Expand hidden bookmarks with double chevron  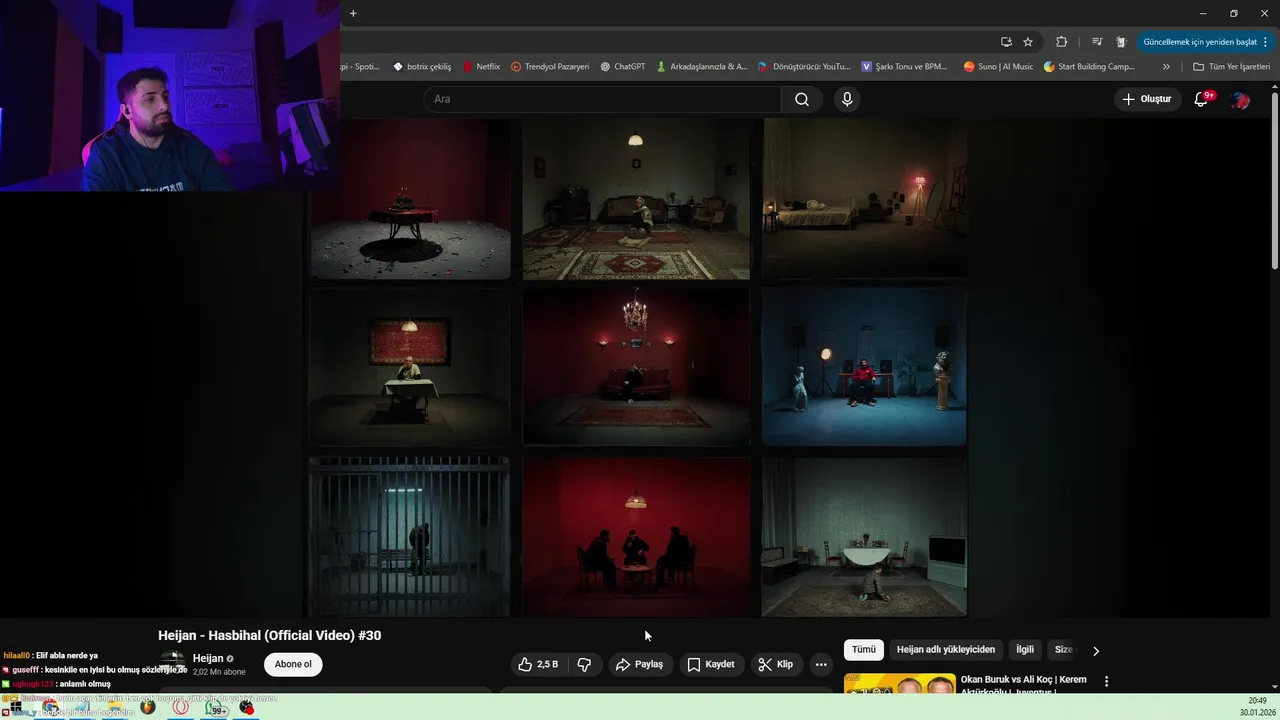coord(1166,67)
